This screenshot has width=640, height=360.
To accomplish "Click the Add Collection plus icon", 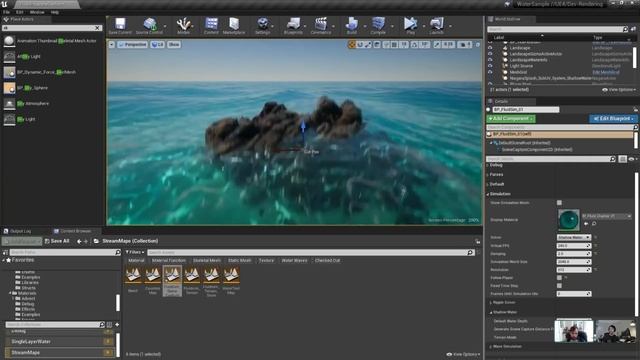I will click(117, 324).
